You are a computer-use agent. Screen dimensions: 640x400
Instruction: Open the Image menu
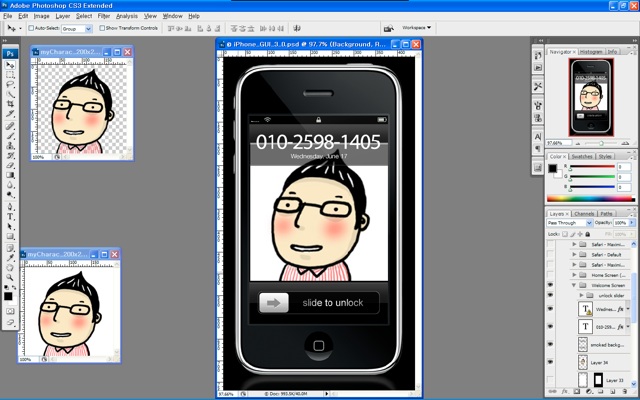pyautogui.click(x=41, y=16)
